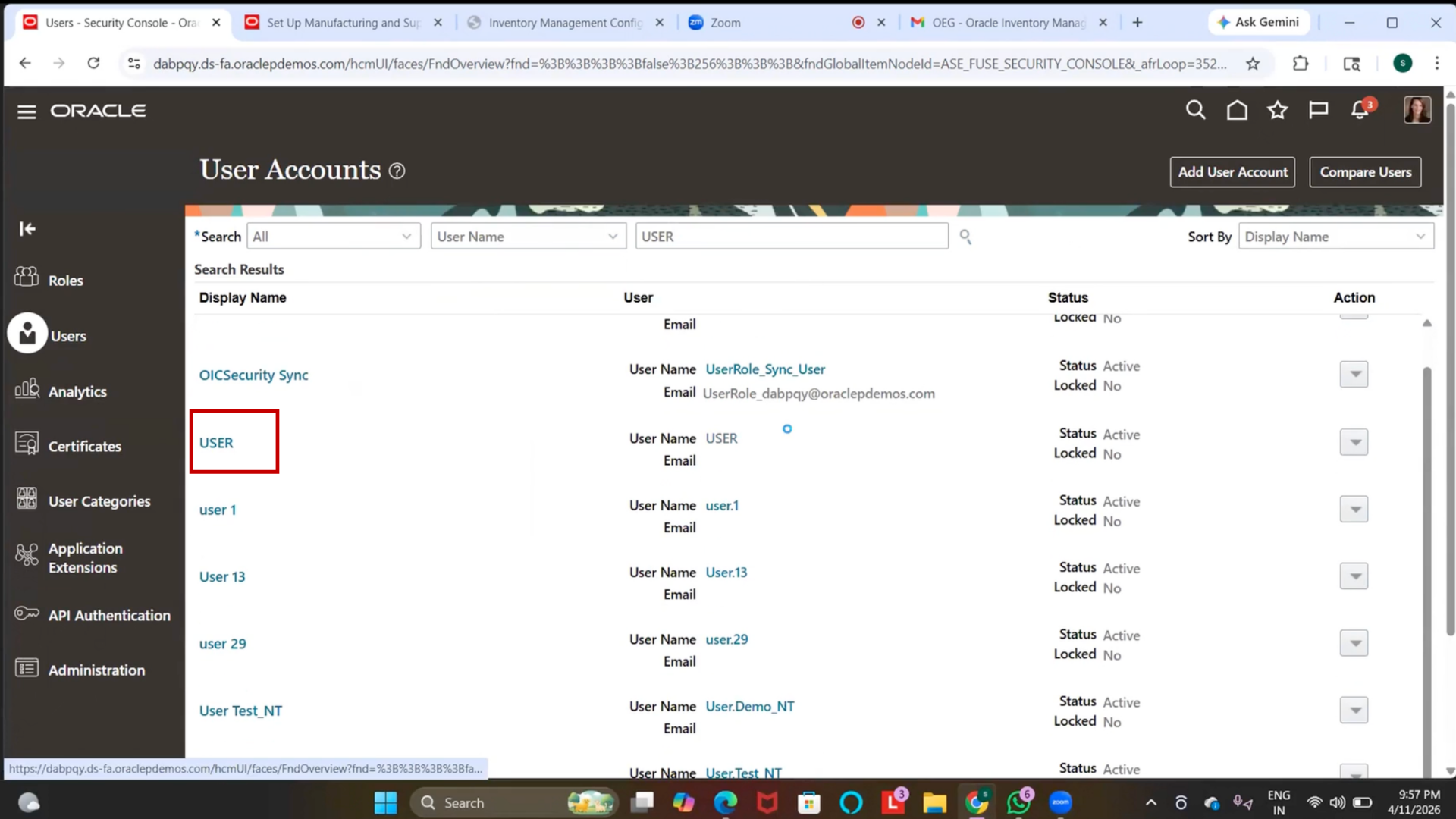The image size is (1456, 819).
Task: Open WhatsApp from the taskbar
Action: tap(1018, 802)
